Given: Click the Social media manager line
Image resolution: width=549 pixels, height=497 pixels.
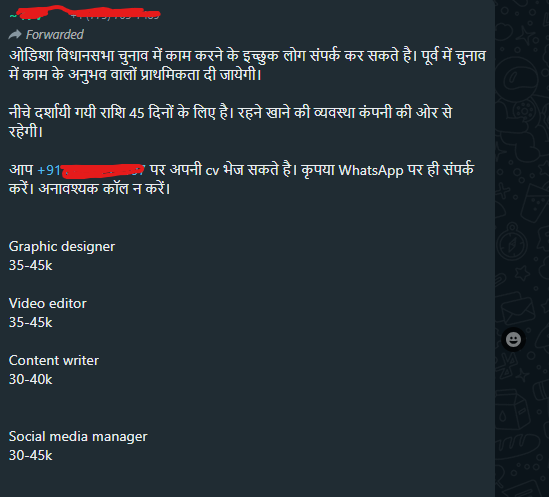Looking at the screenshot, I should (78, 436).
